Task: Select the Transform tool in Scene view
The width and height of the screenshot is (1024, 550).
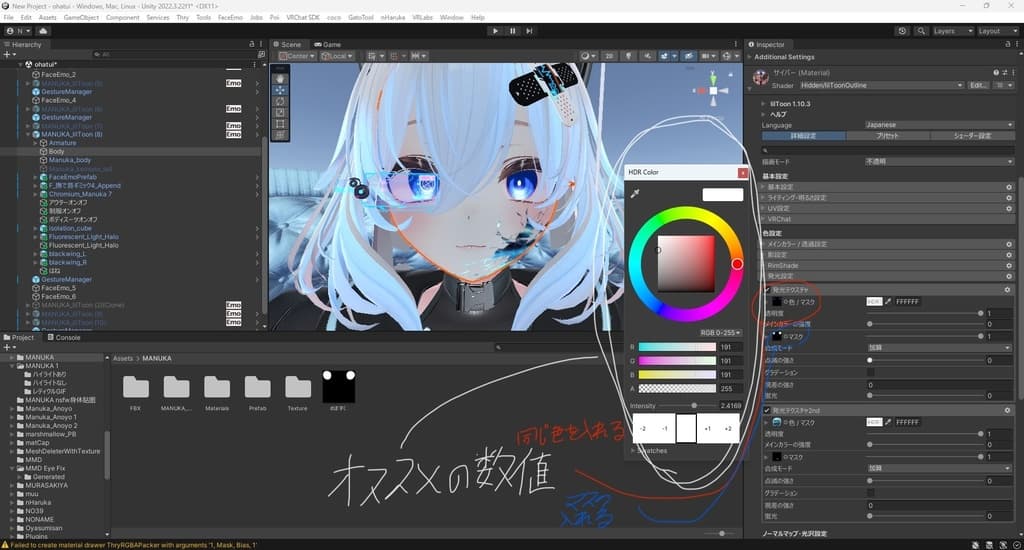Action: click(280, 134)
